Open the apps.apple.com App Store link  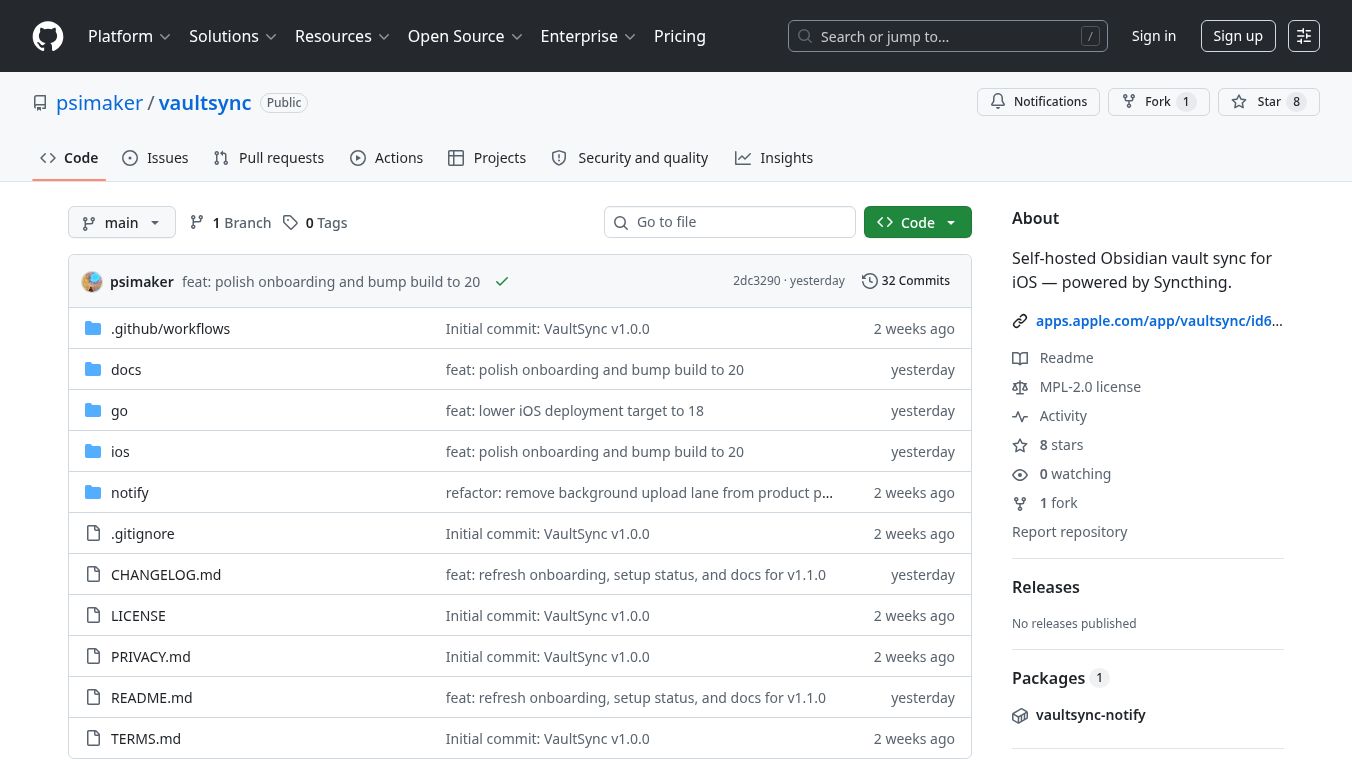point(1159,321)
